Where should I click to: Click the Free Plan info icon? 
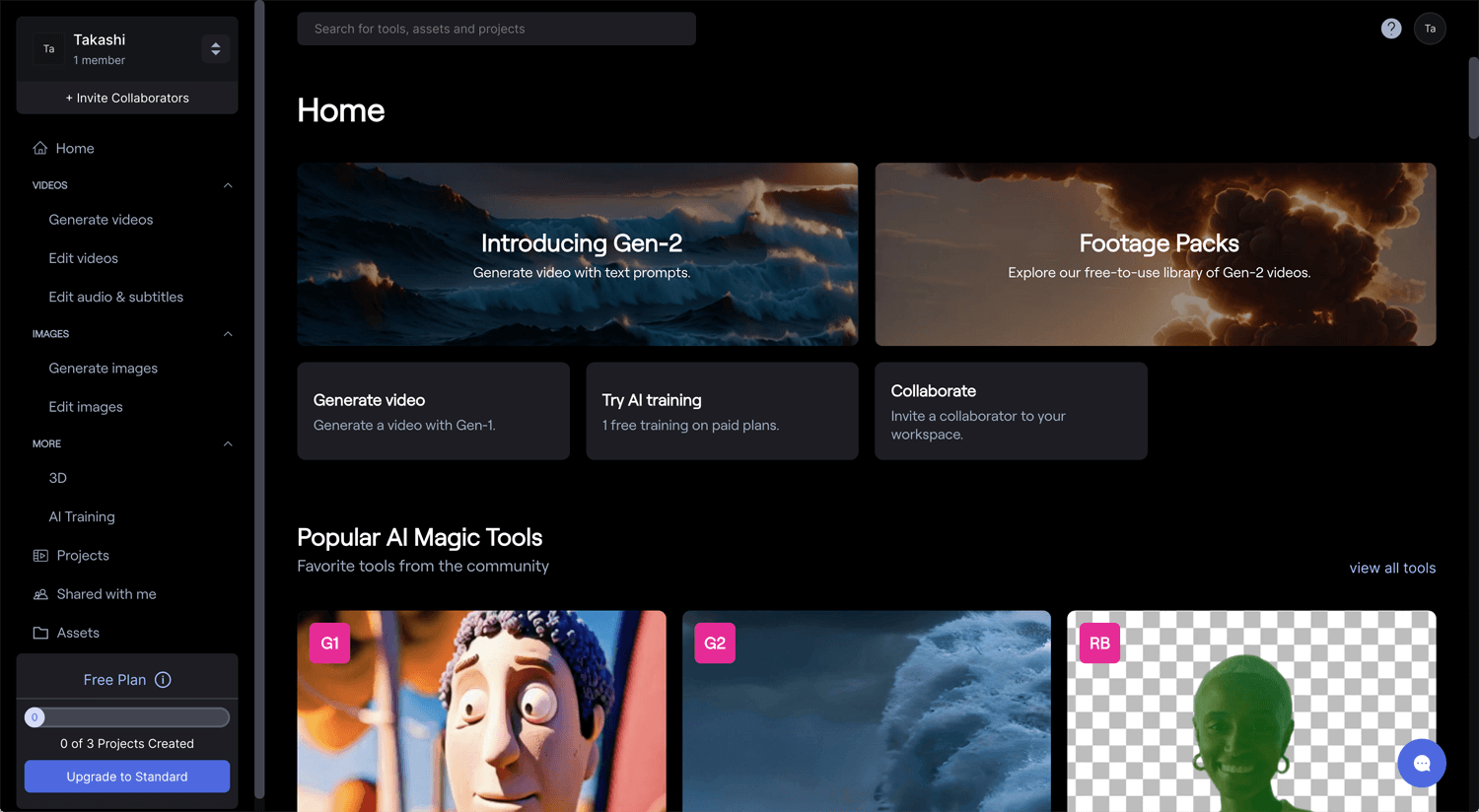[x=164, y=680]
